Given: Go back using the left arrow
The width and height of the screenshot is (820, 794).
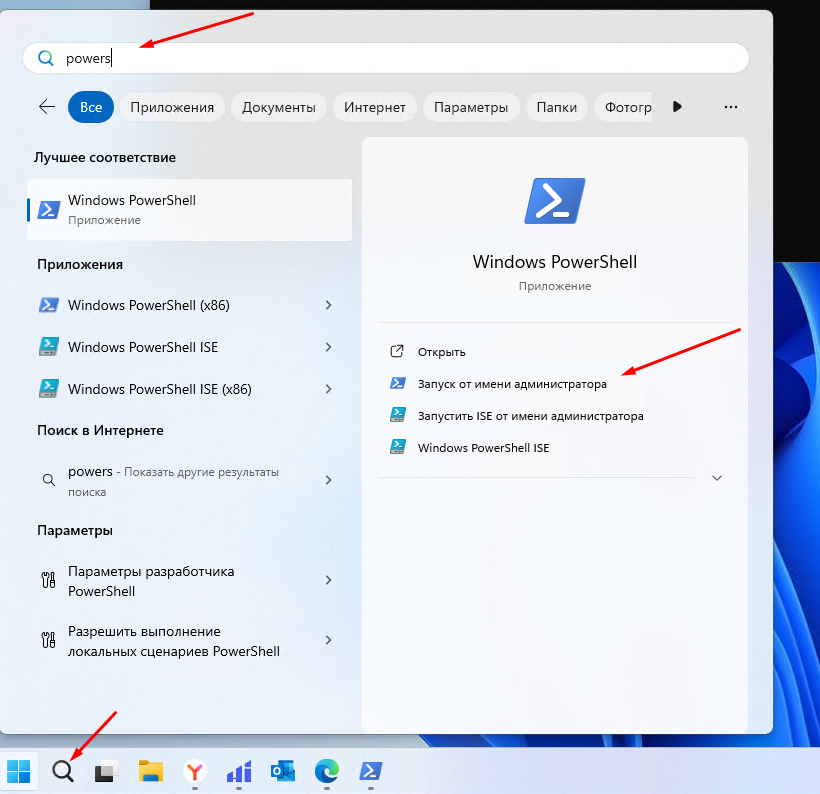Looking at the screenshot, I should [x=47, y=107].
